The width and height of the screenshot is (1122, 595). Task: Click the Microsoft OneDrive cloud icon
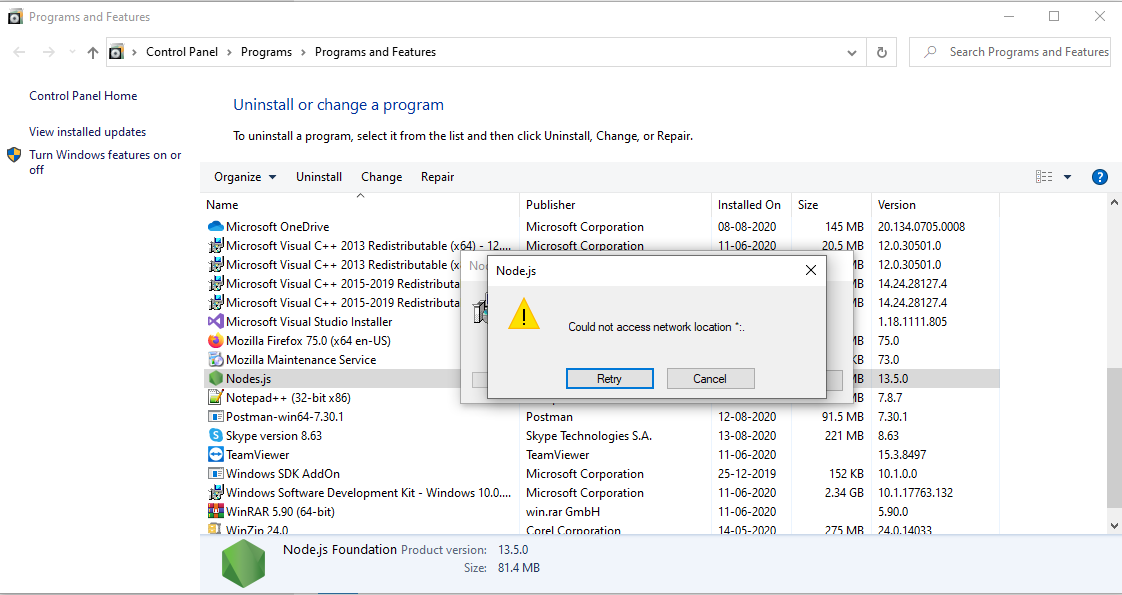tap(215, 227)
